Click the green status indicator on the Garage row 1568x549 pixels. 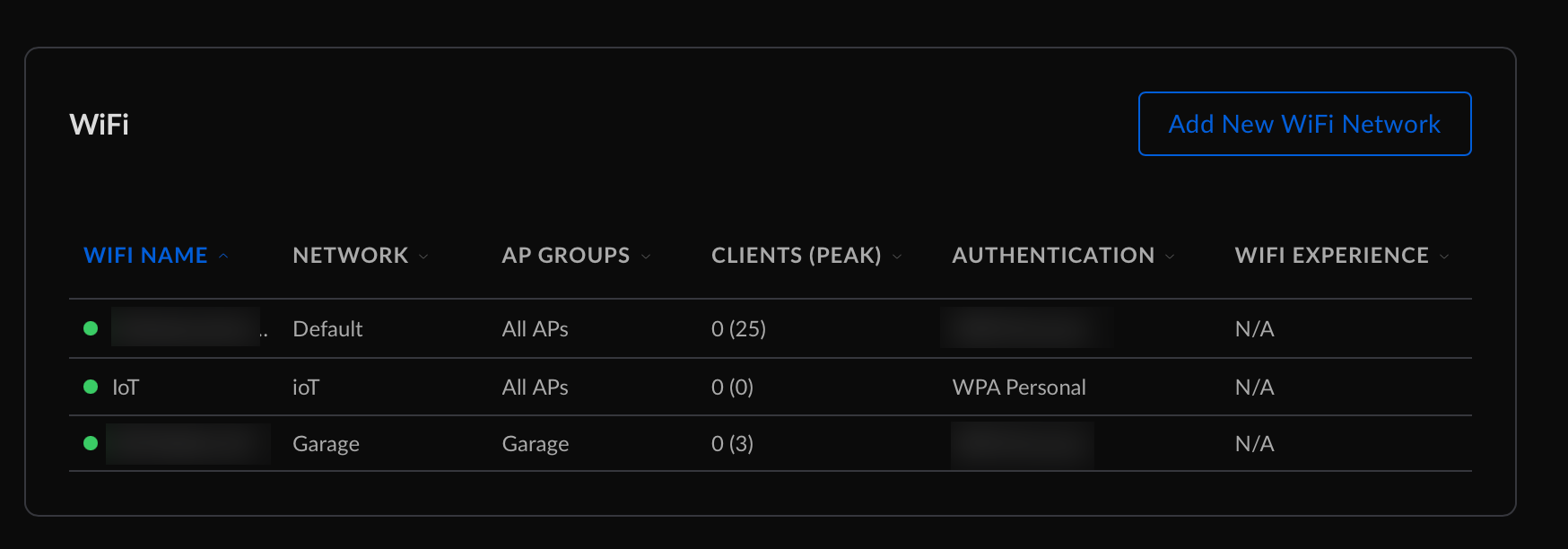point(91,442)
